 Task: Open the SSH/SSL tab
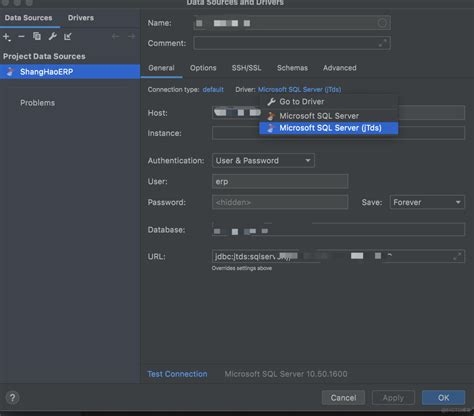(x=246, y=68)
